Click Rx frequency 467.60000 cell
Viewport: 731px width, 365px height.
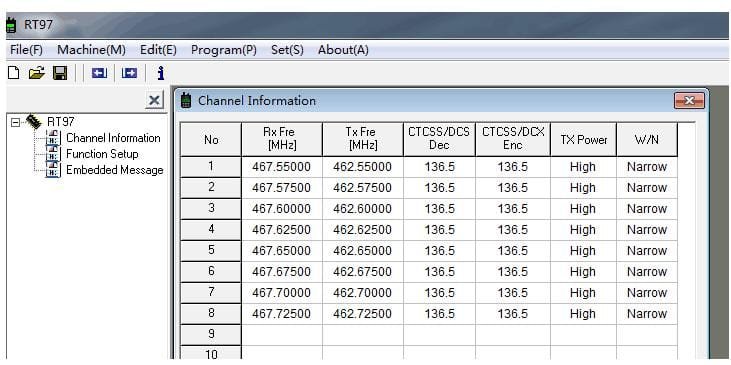[x=282, y=209]
